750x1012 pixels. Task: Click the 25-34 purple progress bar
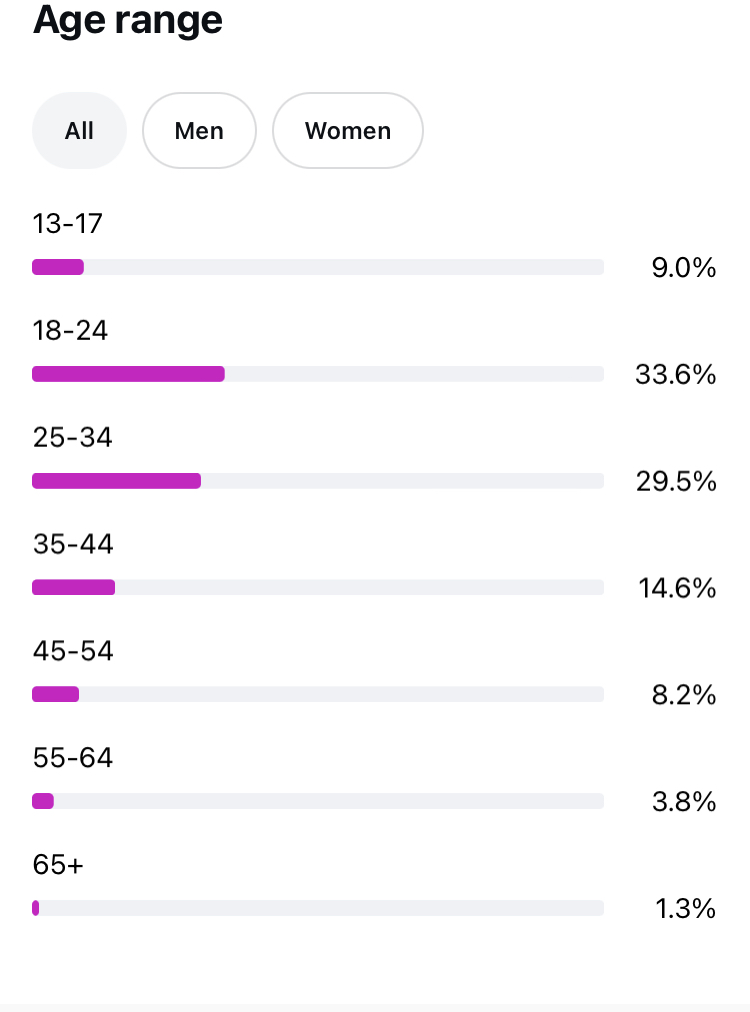coord(116,481)
